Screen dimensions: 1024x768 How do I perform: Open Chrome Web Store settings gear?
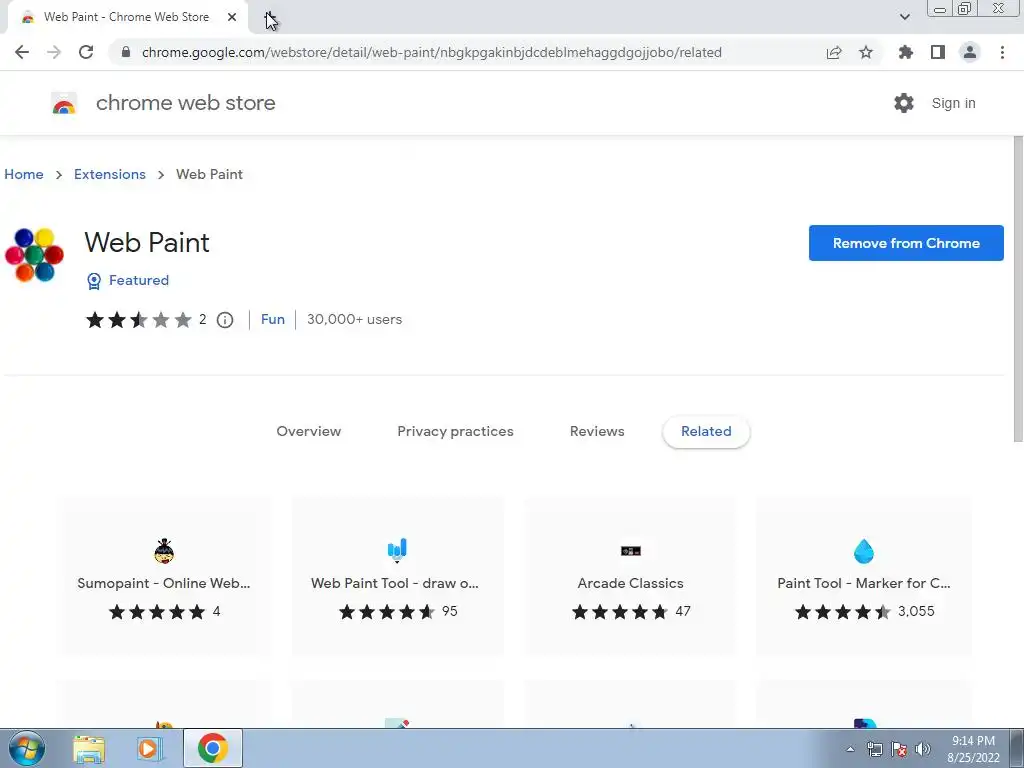[904, 103]
